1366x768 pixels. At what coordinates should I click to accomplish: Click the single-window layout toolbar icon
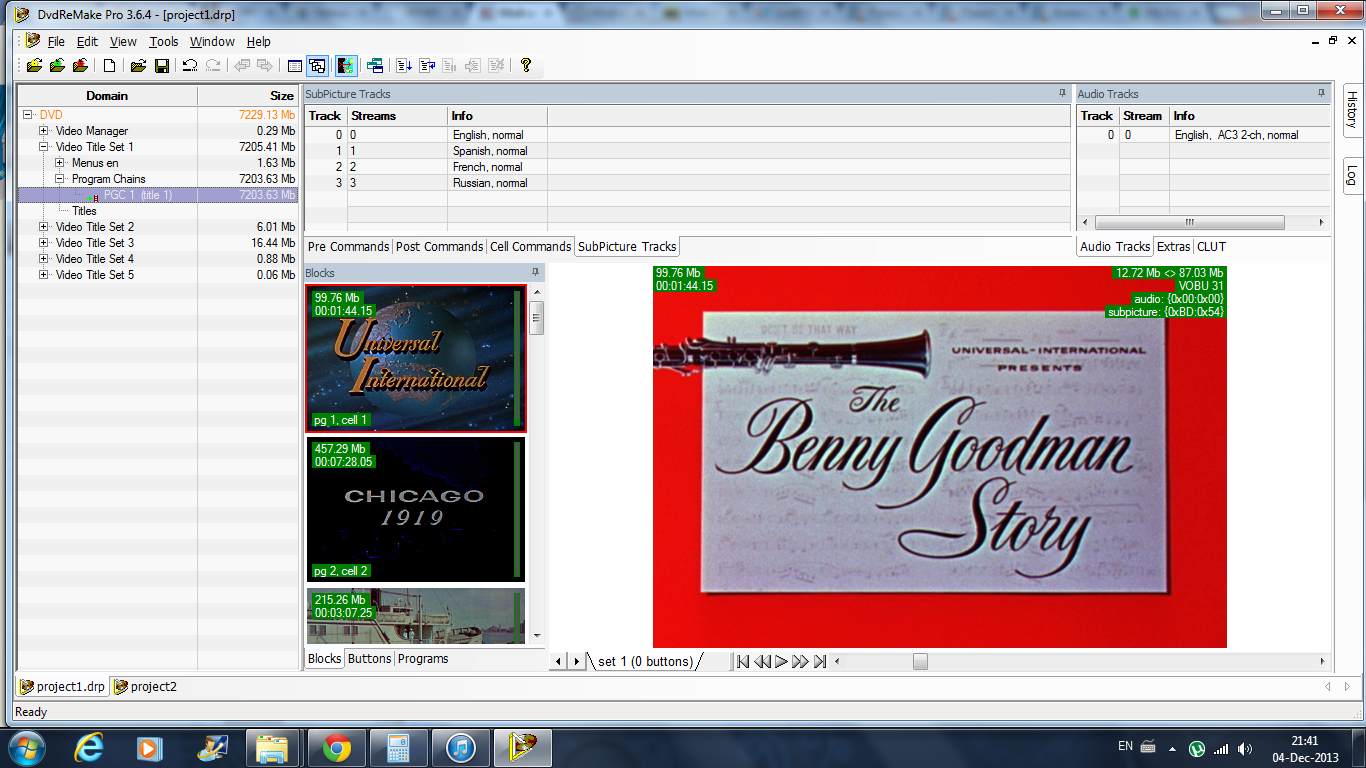point(294,66)
